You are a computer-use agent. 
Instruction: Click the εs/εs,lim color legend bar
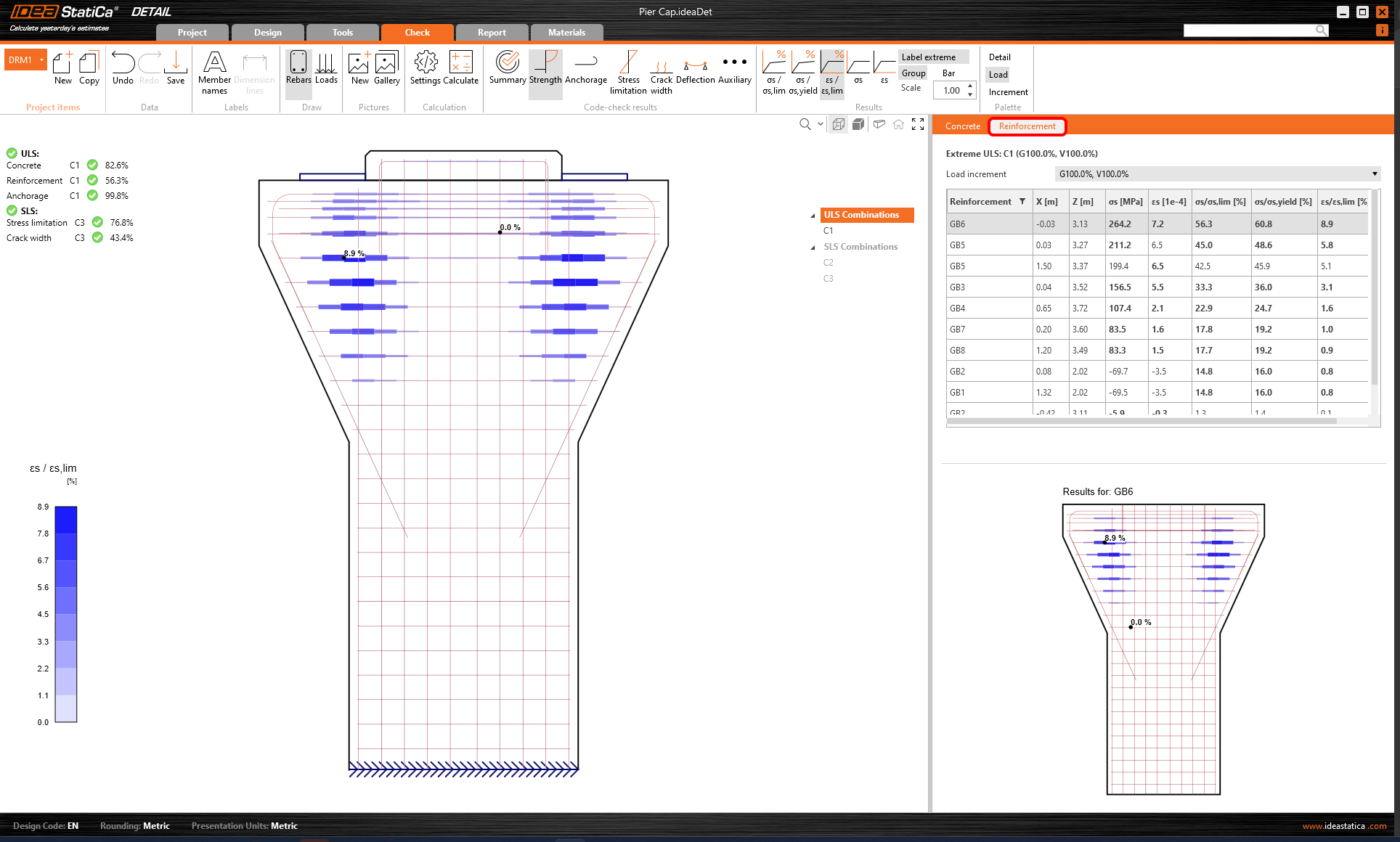point(66,613)
